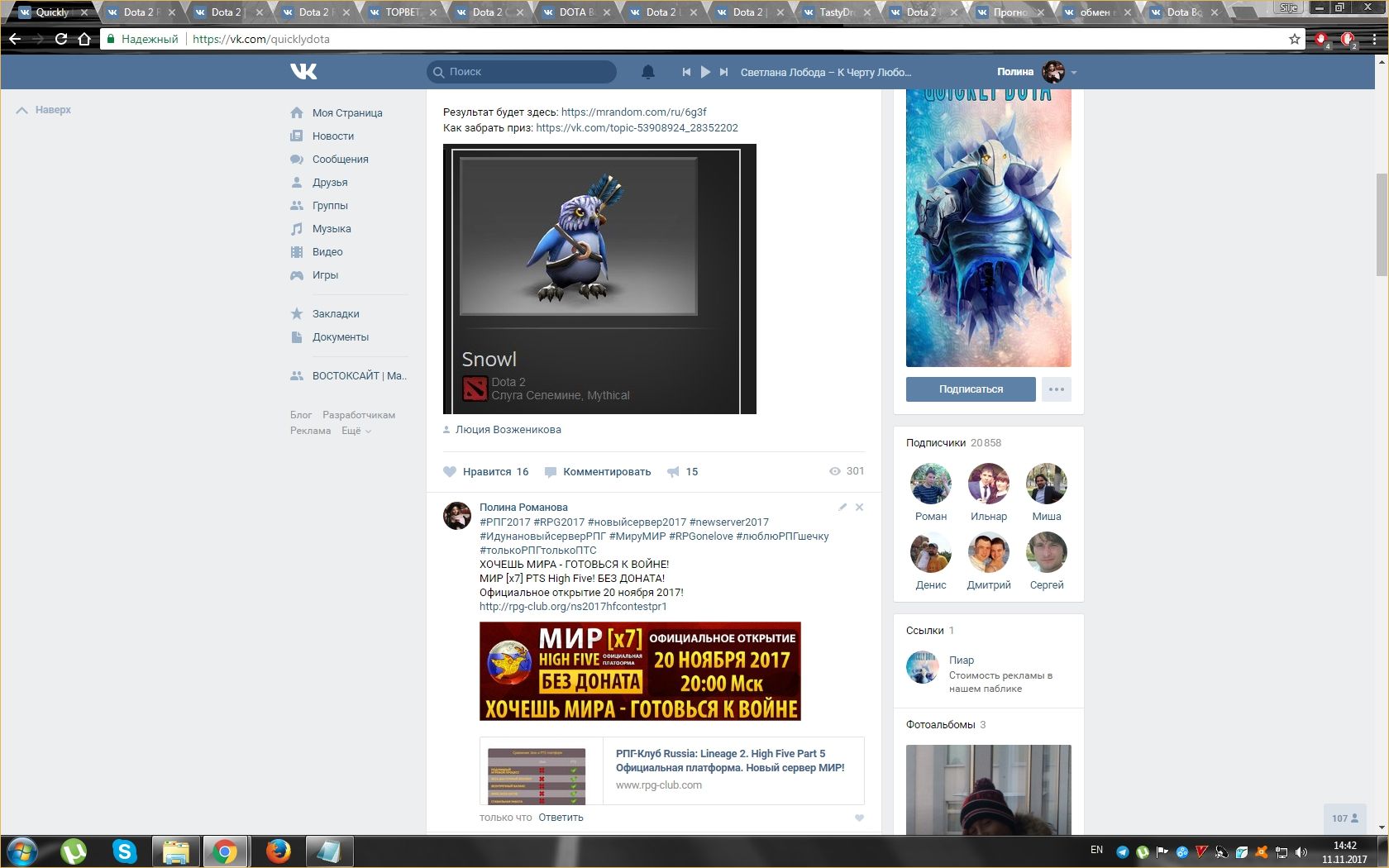Like Polina's comment with heart icon
1389x868 pixels.
[x=859, y=818]
